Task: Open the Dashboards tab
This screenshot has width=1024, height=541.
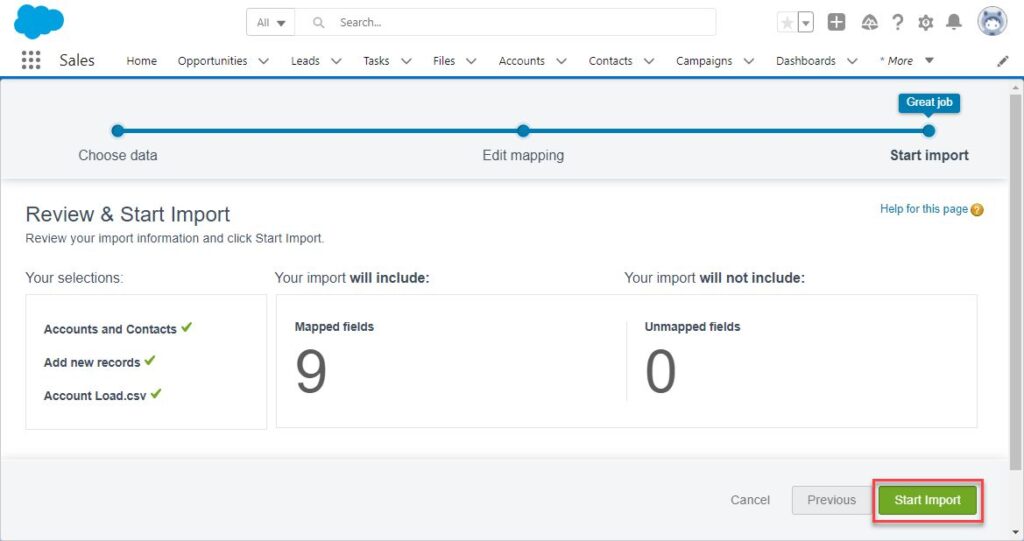Action: (x=805, y=61)
